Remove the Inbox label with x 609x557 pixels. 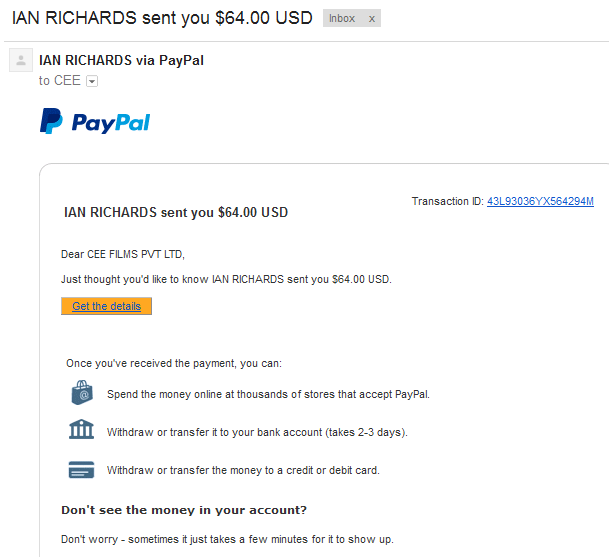[x=372, y=19]
